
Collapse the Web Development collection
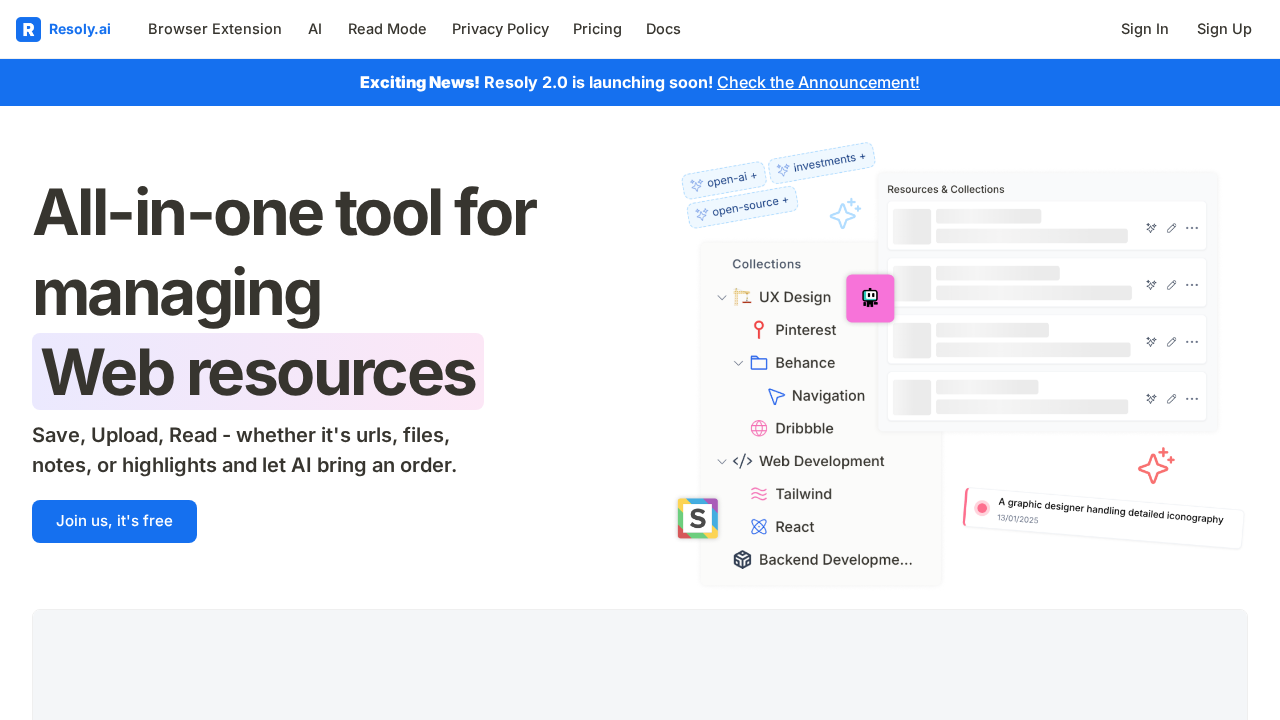click(x=722, y=461)
